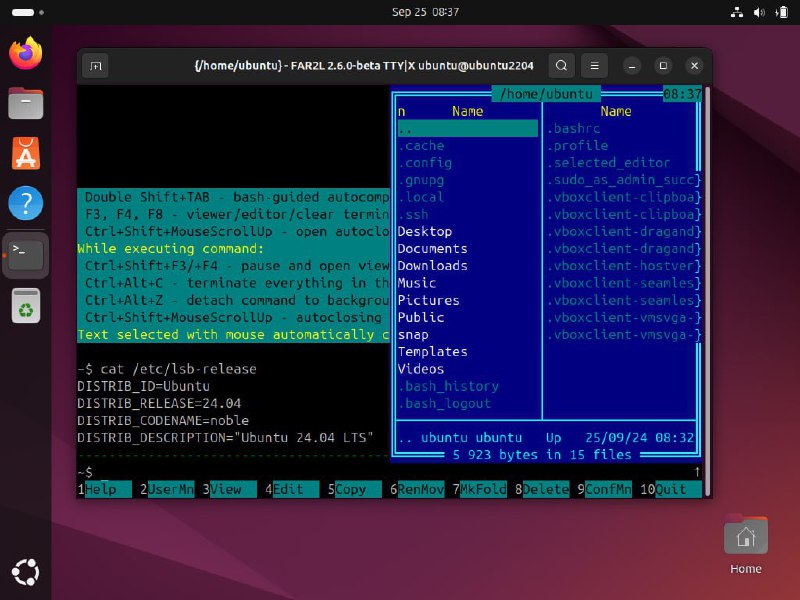Viewport: 800px width, 600px height.
Task: Click the up arrow beside command line
Action: pos(697,472)
